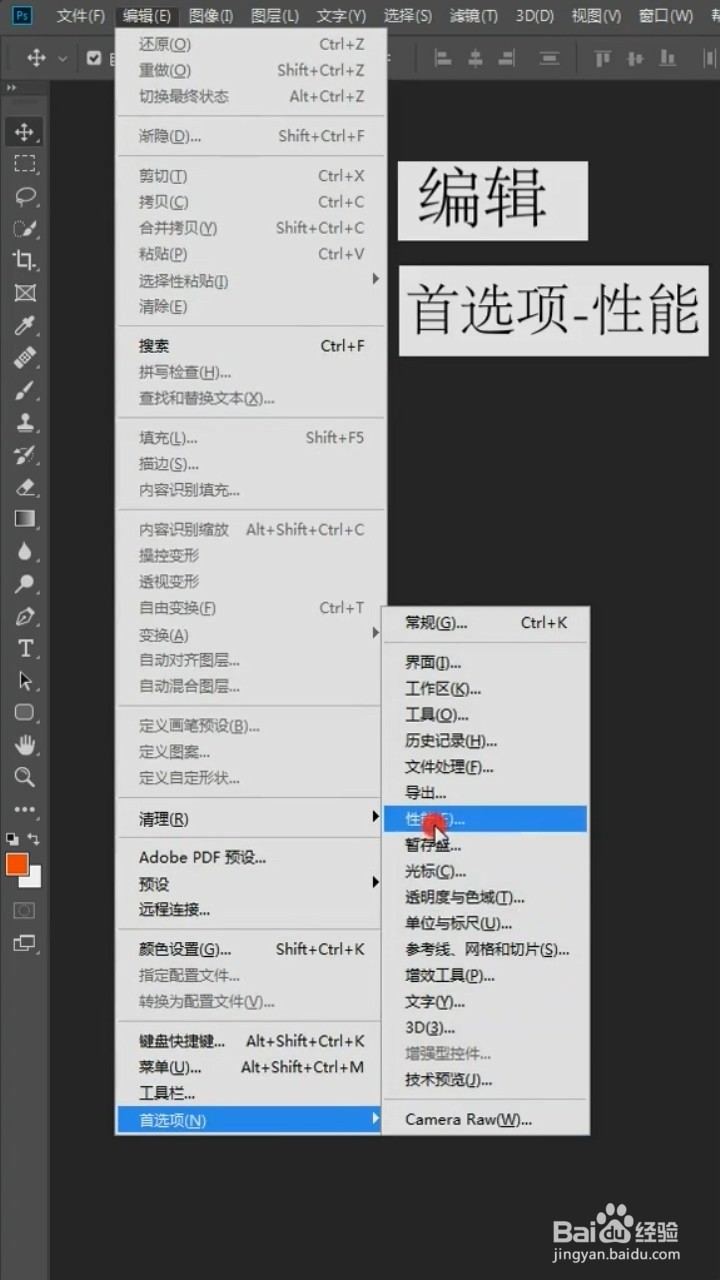Viewport: 720px width, 1280px height.
Task: Open the 图层(L) menu
Action: 275,16
